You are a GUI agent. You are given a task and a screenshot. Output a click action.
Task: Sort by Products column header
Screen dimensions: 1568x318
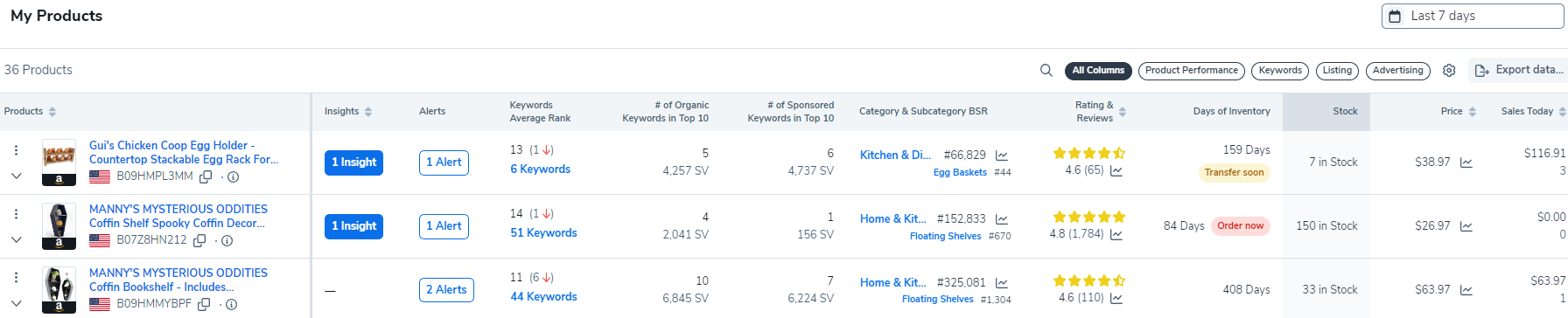click(30, 112)
